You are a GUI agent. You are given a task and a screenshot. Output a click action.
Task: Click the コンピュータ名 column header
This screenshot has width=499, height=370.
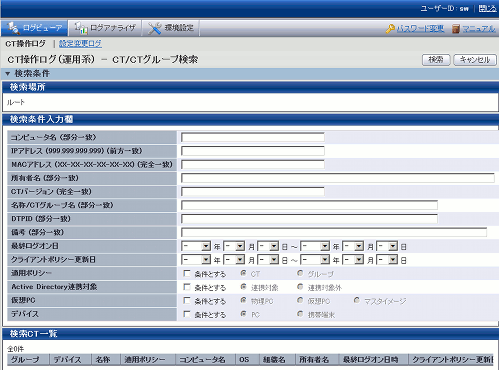(x=205, y=360)
